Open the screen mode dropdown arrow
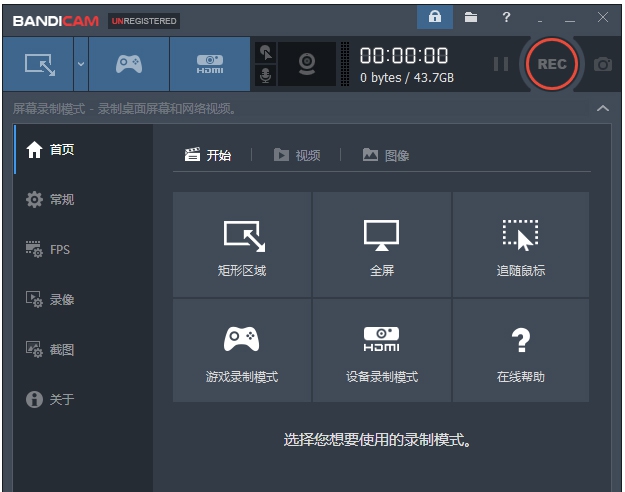Viewport: 625px width, 492px height. click(x=81, y=64)
